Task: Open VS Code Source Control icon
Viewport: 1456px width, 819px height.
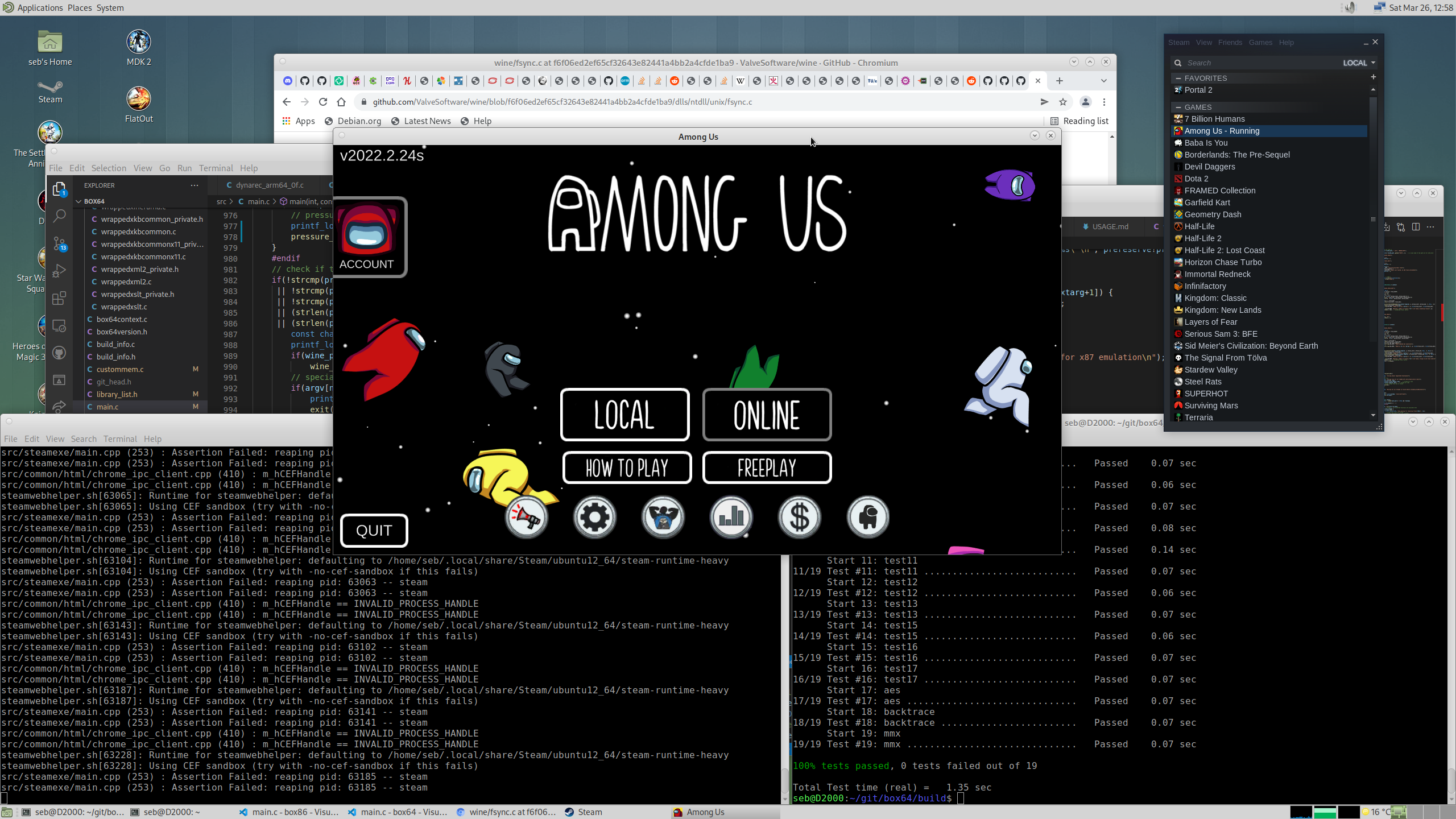Action: pyautogui.click(x=59, y=243)
